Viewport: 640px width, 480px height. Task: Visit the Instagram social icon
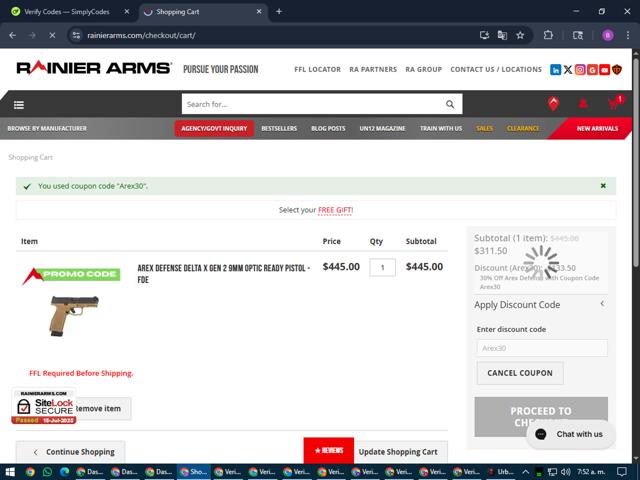pyautogui.click(x=580, y=70)
